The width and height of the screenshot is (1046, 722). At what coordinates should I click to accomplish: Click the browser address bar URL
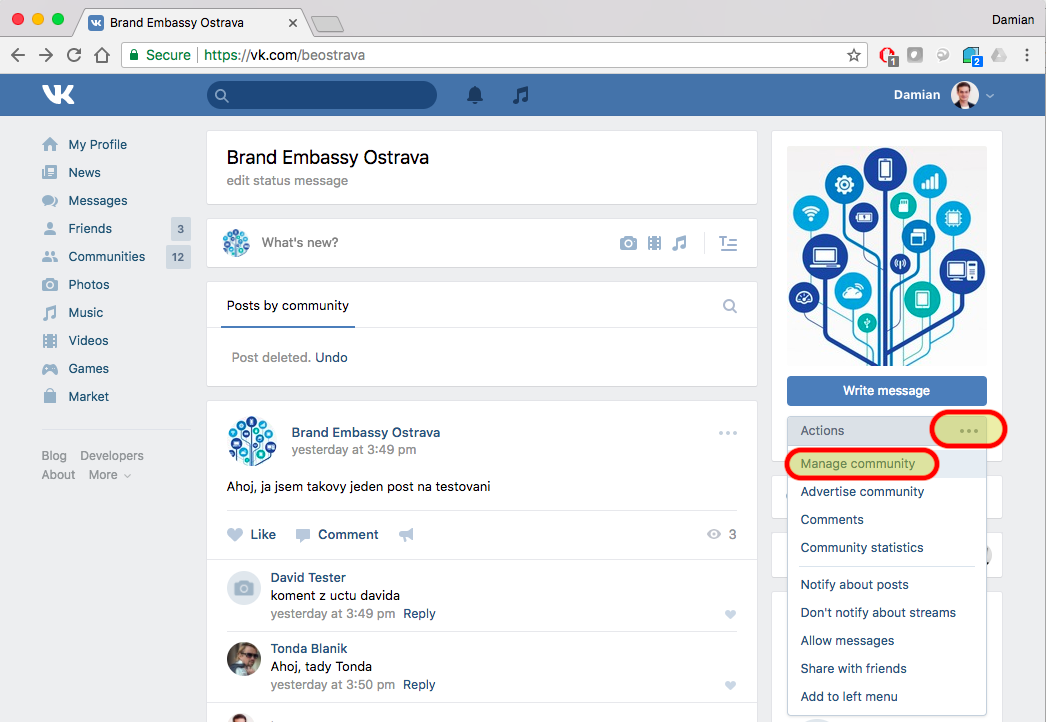point(284,55)
